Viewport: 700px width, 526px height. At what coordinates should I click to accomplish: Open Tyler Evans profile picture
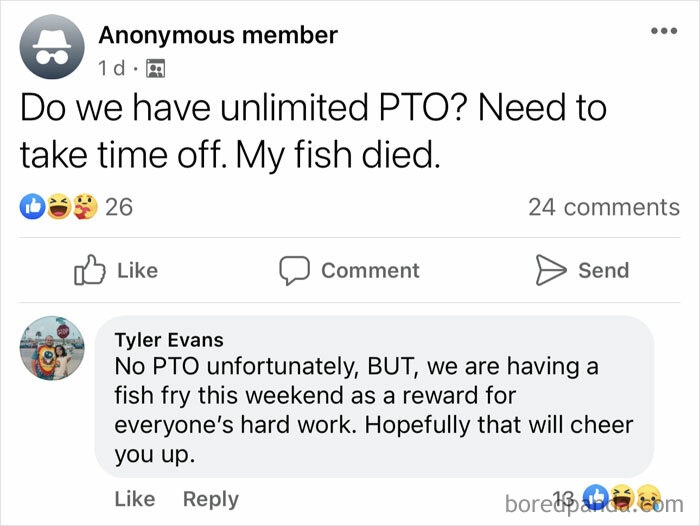[52, 348]
